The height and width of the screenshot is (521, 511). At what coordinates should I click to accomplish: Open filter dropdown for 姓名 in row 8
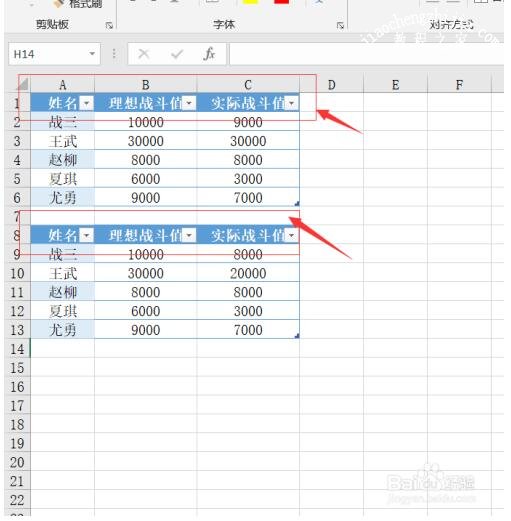pyautogui.click(x=87, y=236)
